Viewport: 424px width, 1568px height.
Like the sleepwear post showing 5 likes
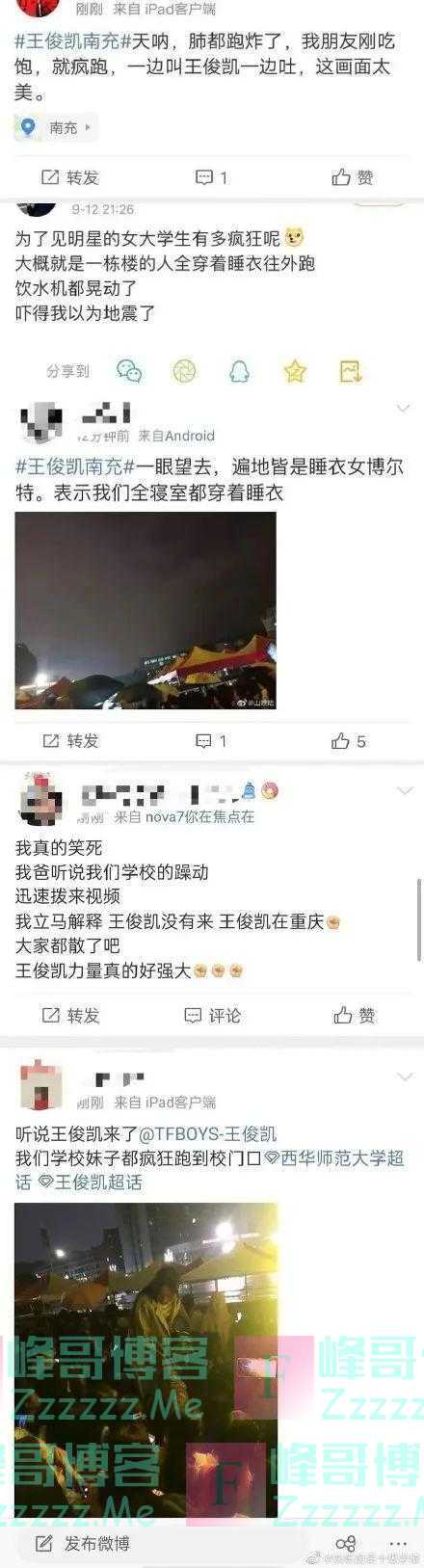(349, 741)
